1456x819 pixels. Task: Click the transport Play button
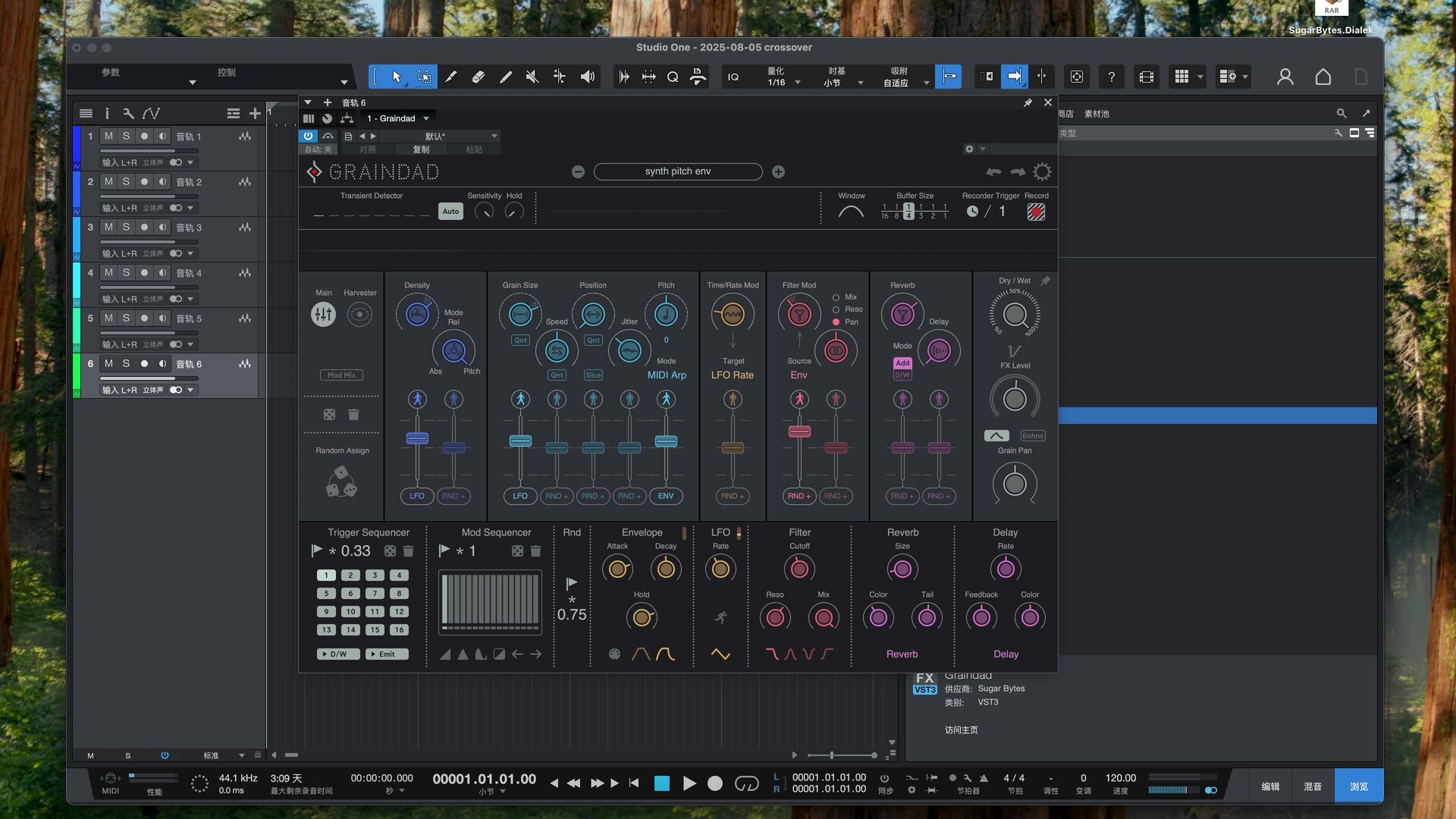tap(689, 783)
